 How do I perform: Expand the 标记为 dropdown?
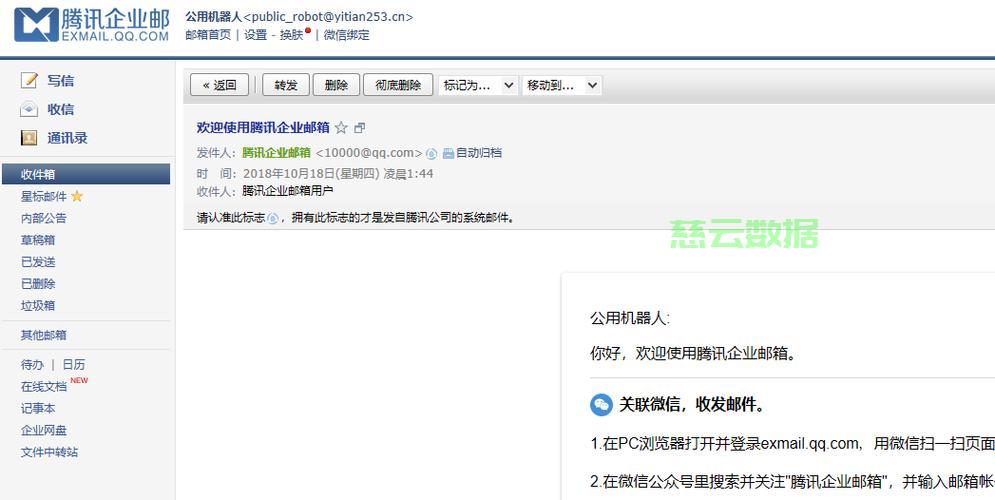point(478,85)
